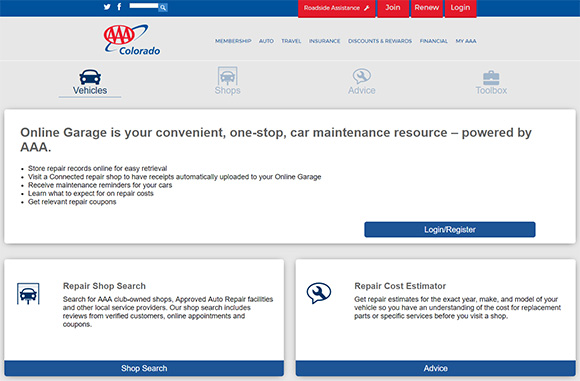Click the Shop Search button
The image size is (580, 381).
pyautogui.click(x=144, y=368)
